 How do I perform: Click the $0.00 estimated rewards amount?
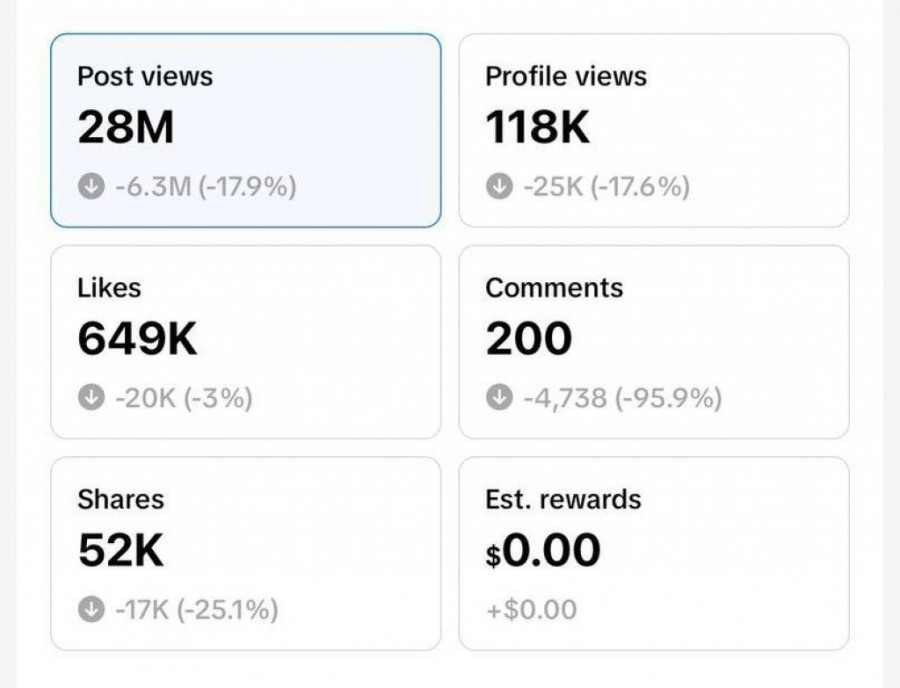click(543, 551)
